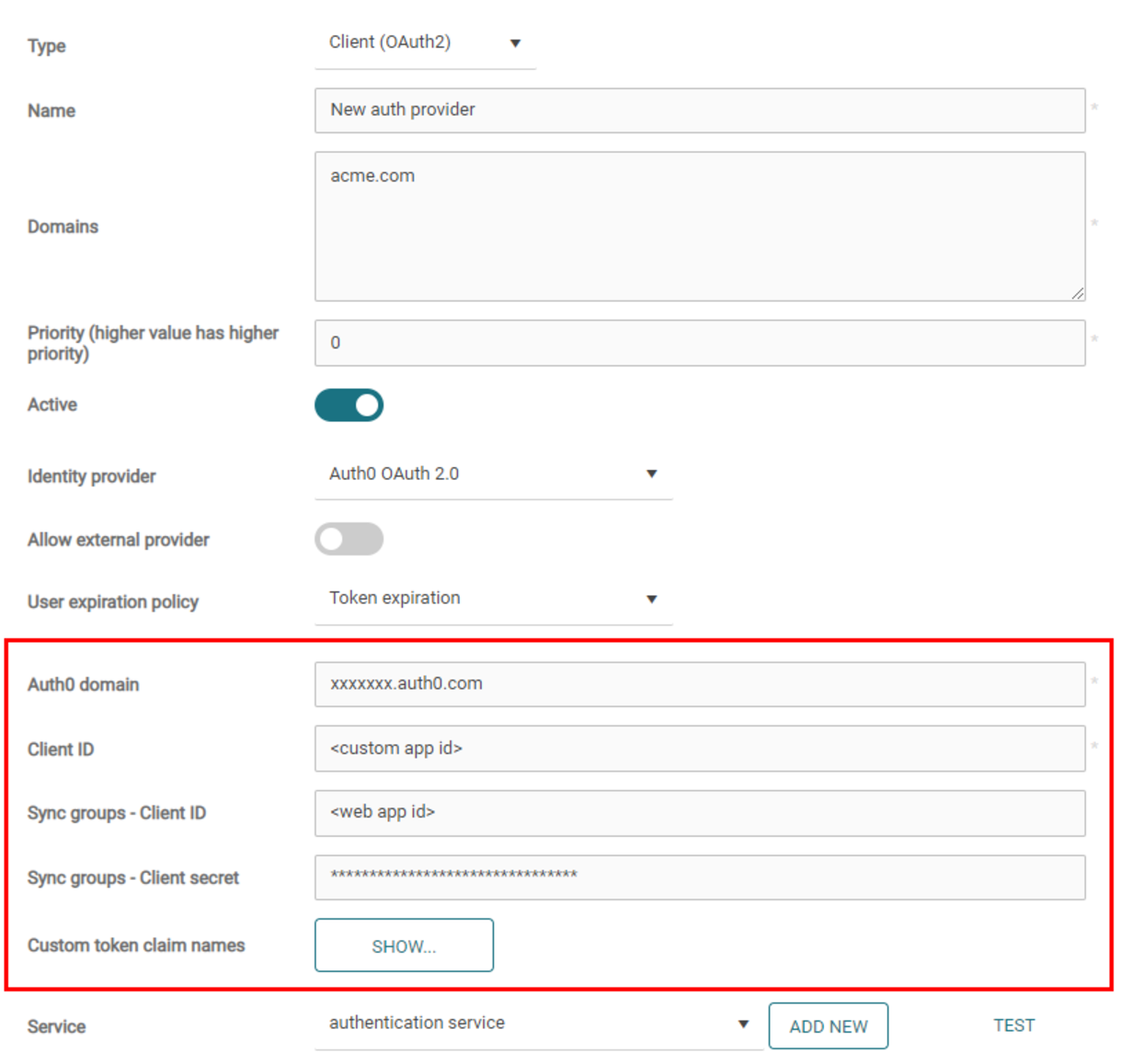Click the Identity provider dropdown arrow icon
The height and width of the screenshot is (1064, 1121).
pyautogui.click(x=652, y=474)
